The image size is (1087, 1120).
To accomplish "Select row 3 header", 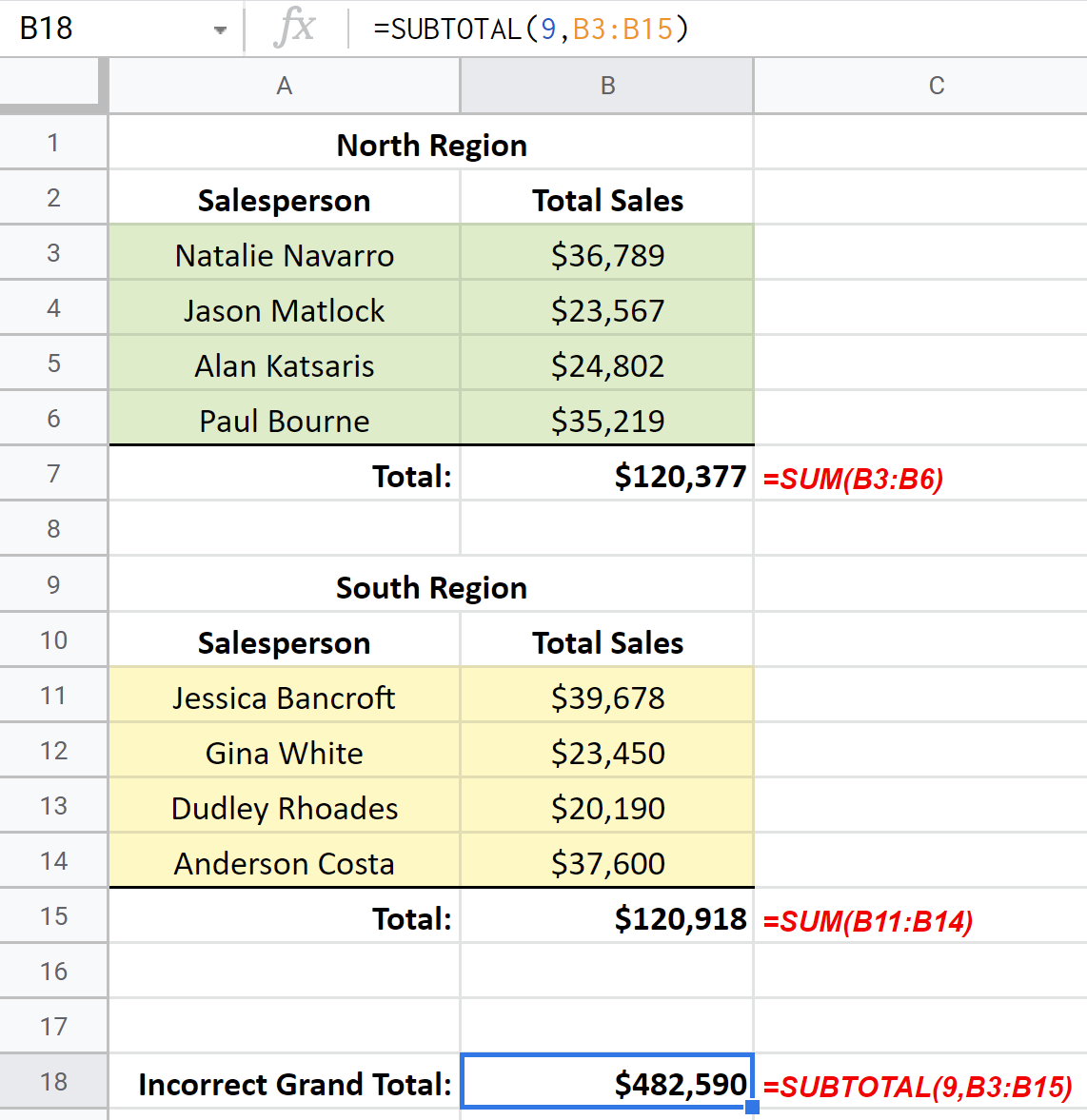I will [53, 253].
